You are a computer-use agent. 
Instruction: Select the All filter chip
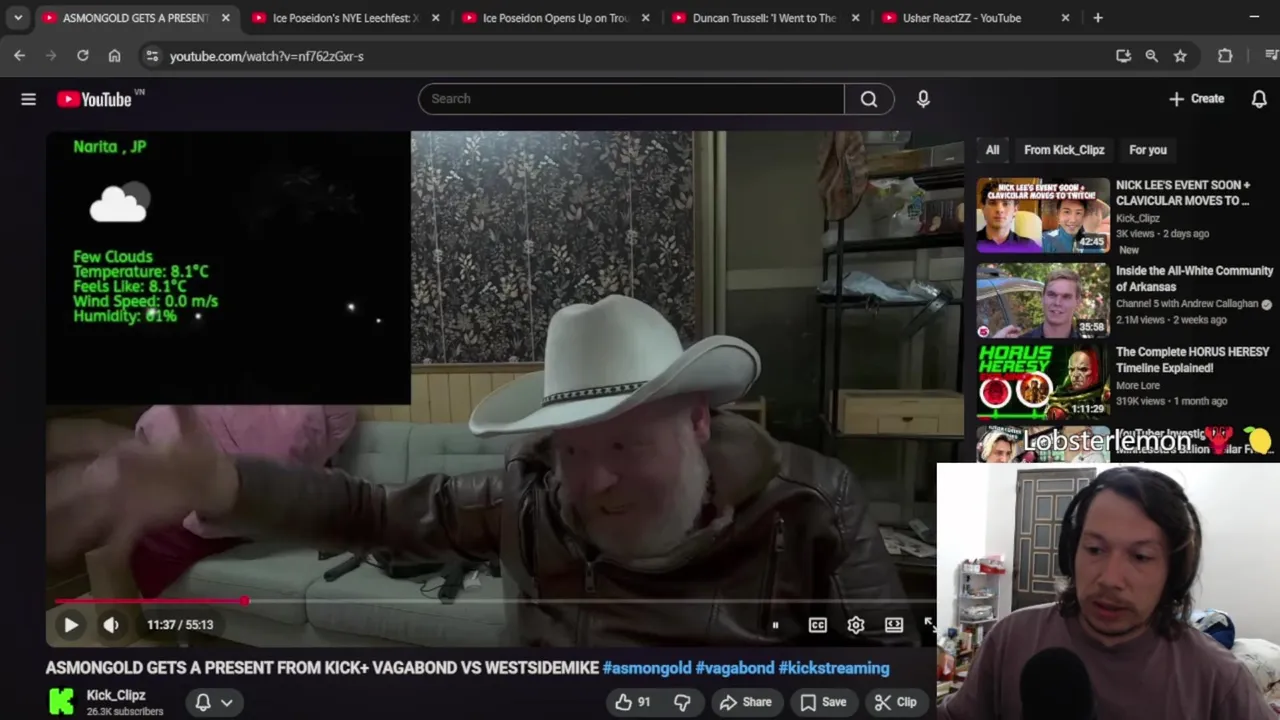click(x=992, y=150)
